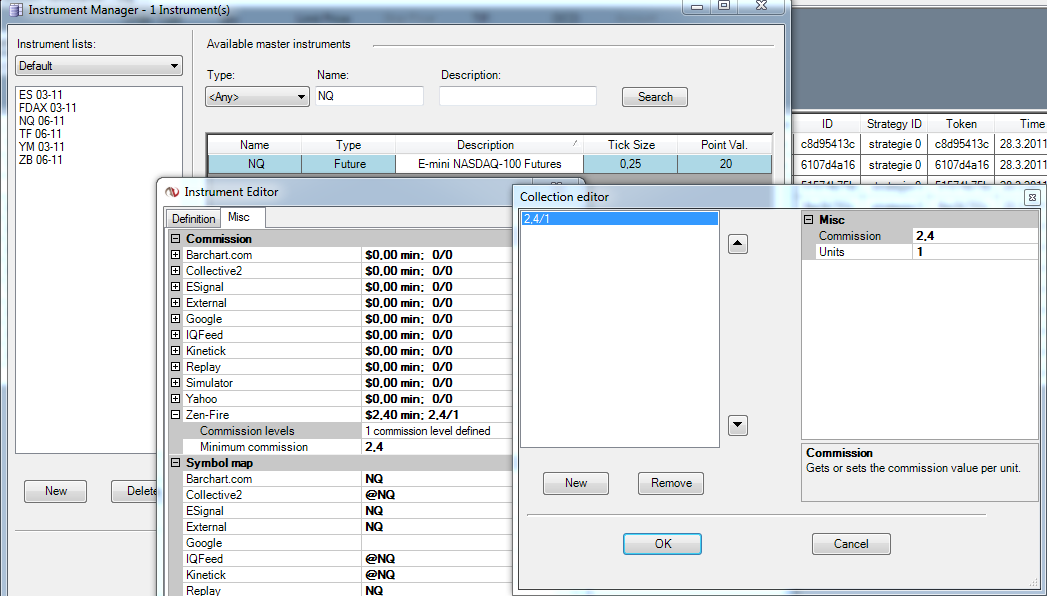This screenshot has height=596, width=1047.
Task: Click the Instrument Editor logo icon
Action: 172,192
